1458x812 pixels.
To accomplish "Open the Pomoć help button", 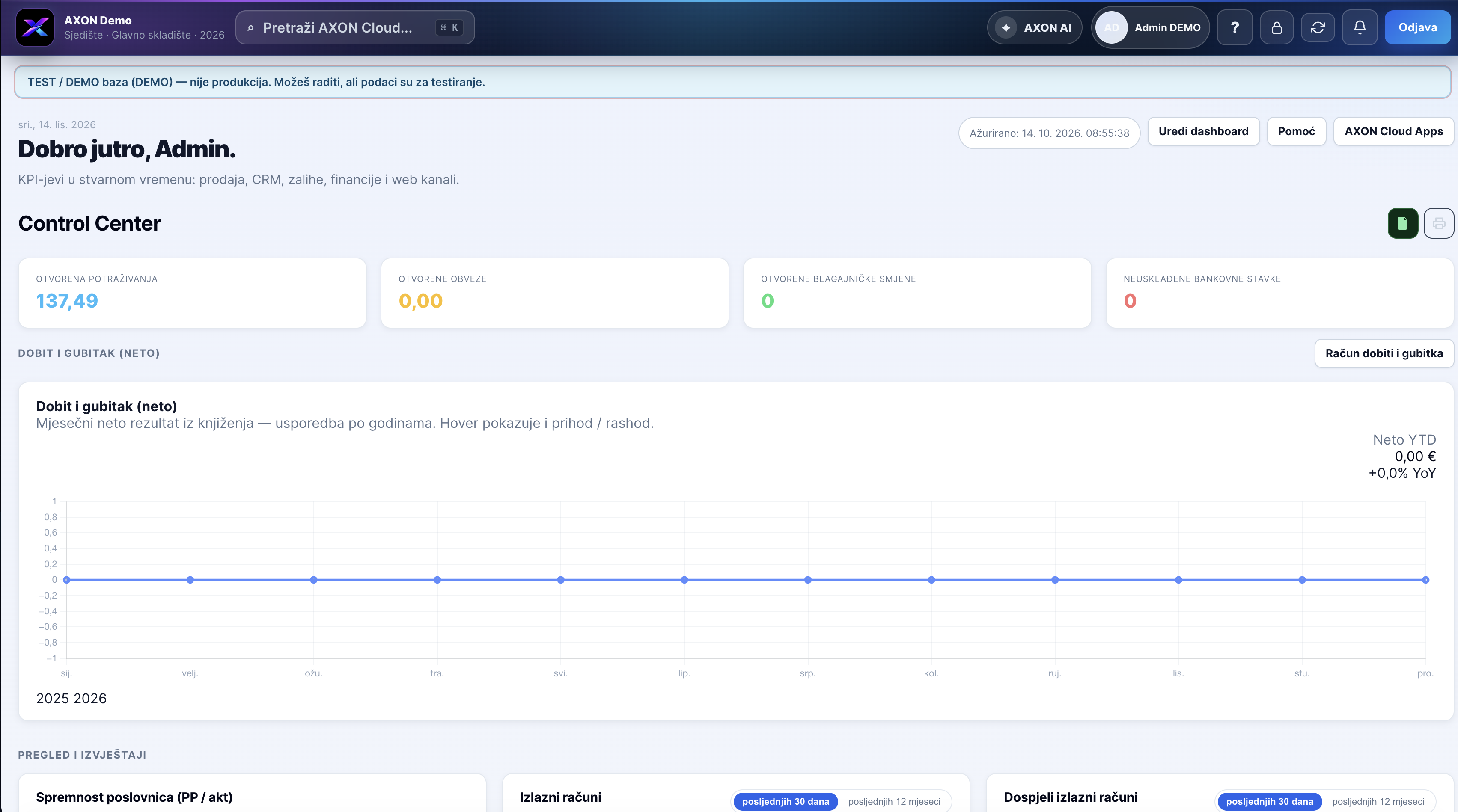I will pyautogui.click(x=1296, y=131).
